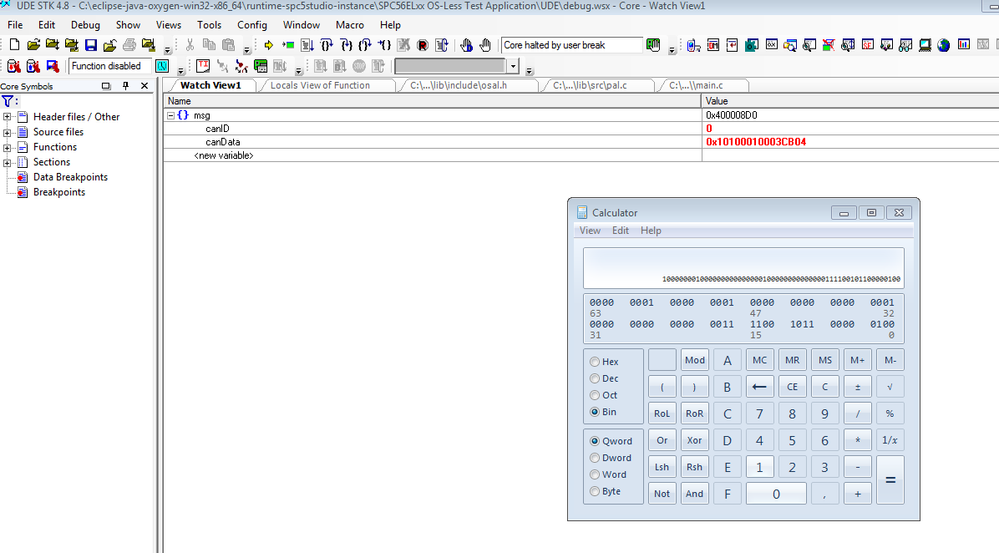
Task: Click the hand with blue B breakpoint icon
Action: pyautogui.click(x=466, y=45)
